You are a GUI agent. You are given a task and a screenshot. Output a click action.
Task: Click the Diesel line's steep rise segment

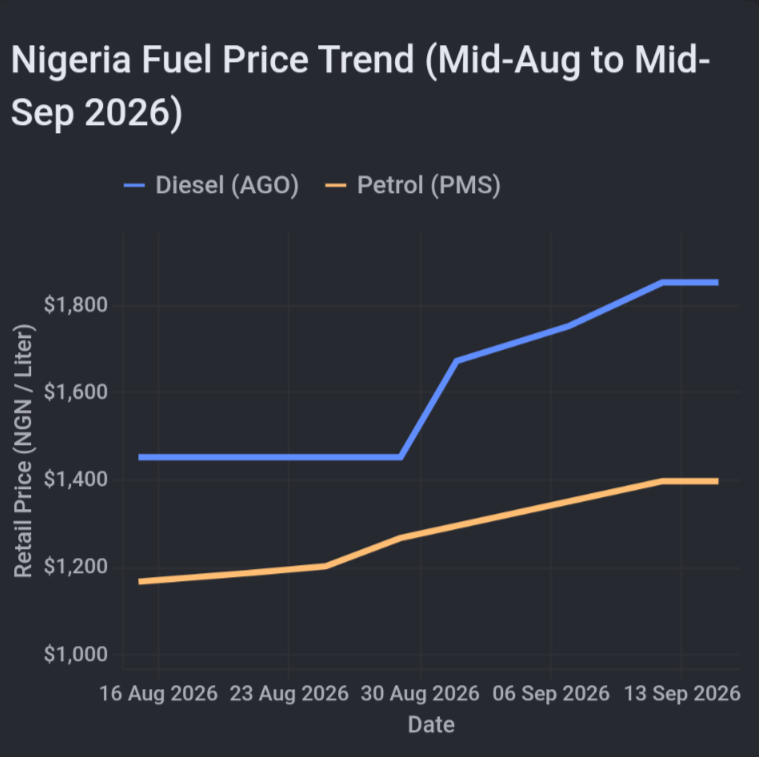pyautogui.click(x=429, y=409)
